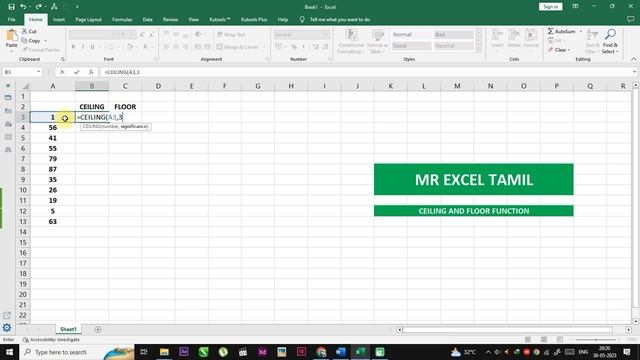
Task: Switch to Normal view in status bar
Action: (x=528, y=340)
